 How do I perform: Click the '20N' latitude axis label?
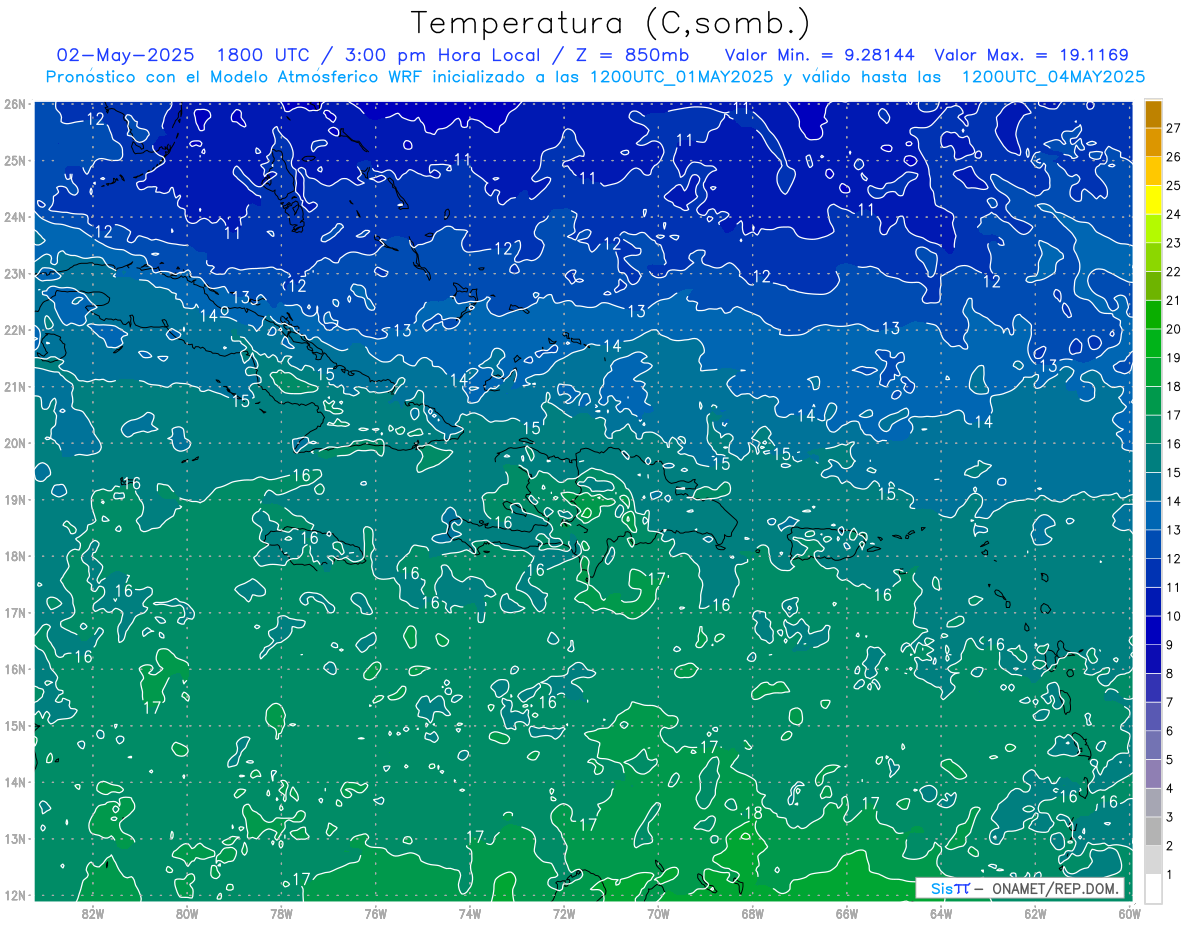click(x=14, y=443)
